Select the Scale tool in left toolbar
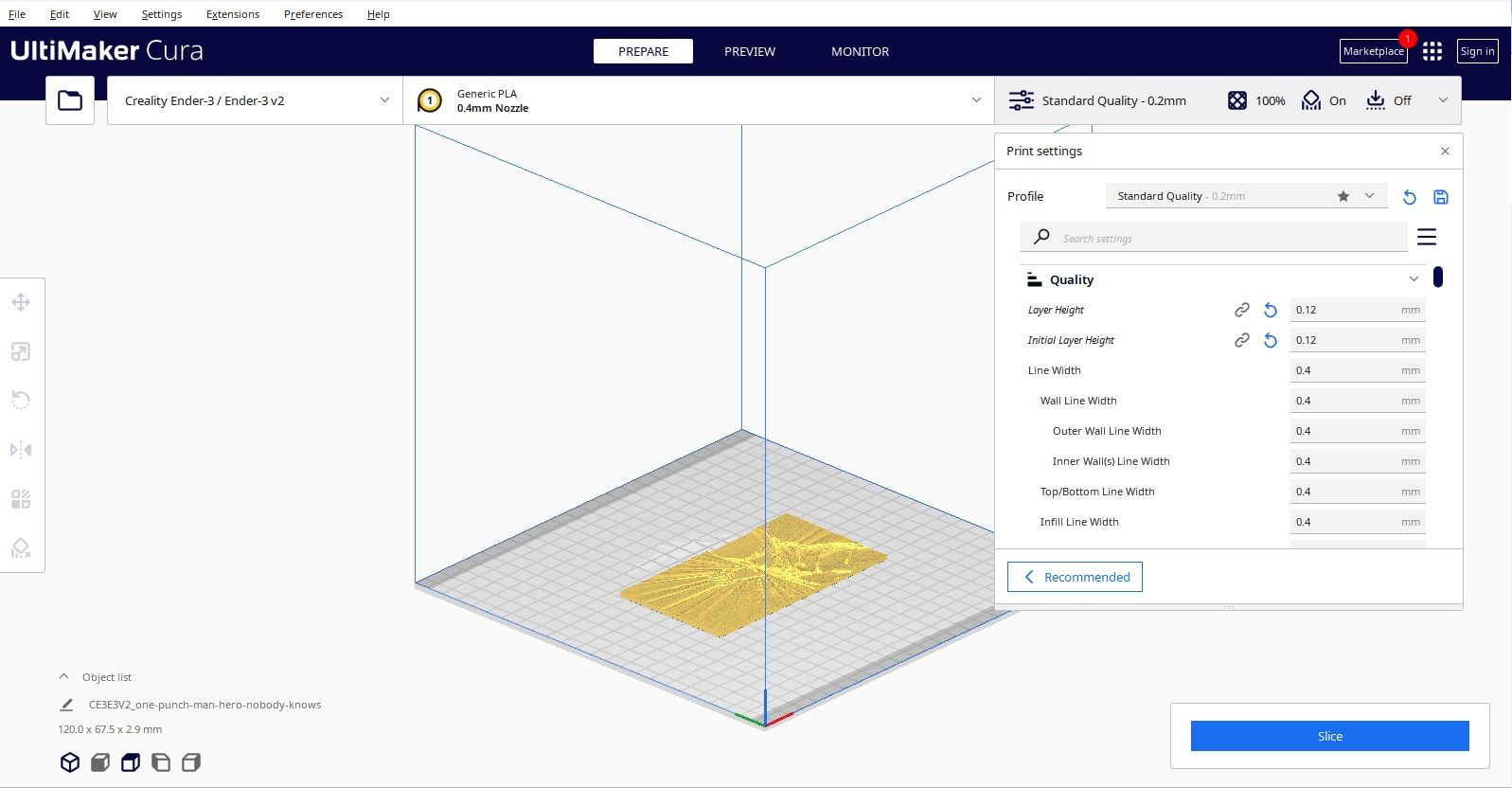Image resolution: width=1512 pixels, height=788 pixels. click(x=21, y=351)
